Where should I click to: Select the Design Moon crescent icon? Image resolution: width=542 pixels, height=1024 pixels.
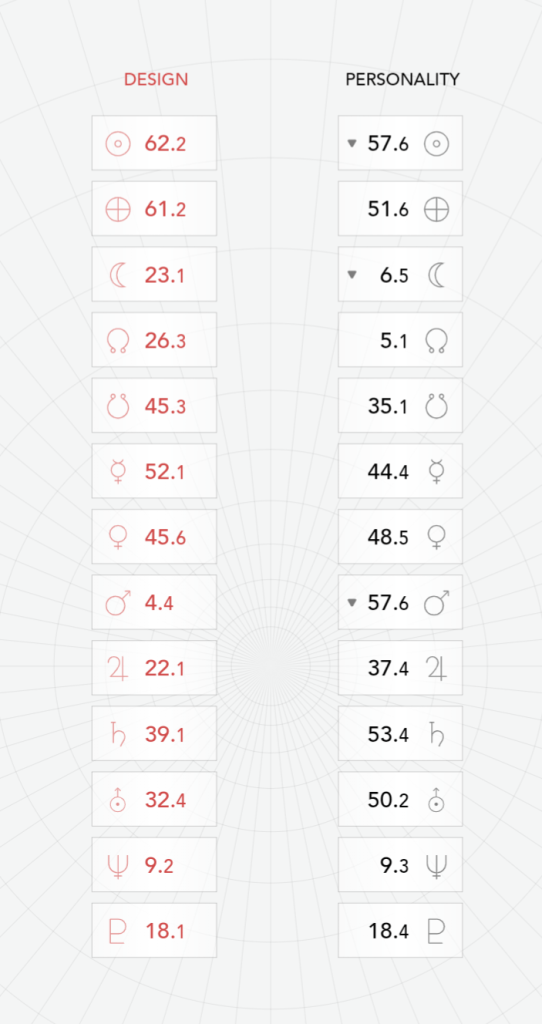click(118, 275)
